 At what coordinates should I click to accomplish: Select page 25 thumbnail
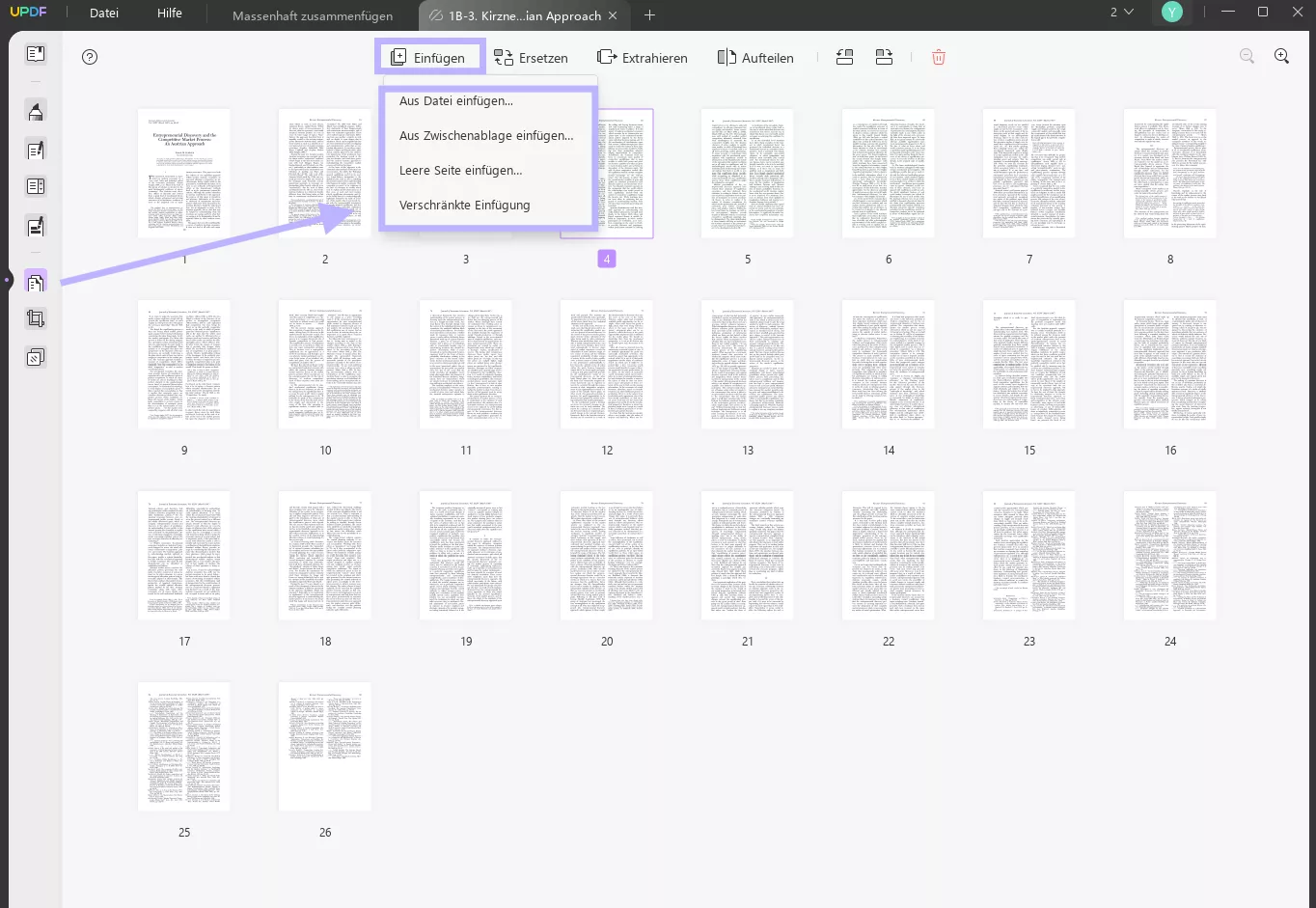tap(184, 747)
